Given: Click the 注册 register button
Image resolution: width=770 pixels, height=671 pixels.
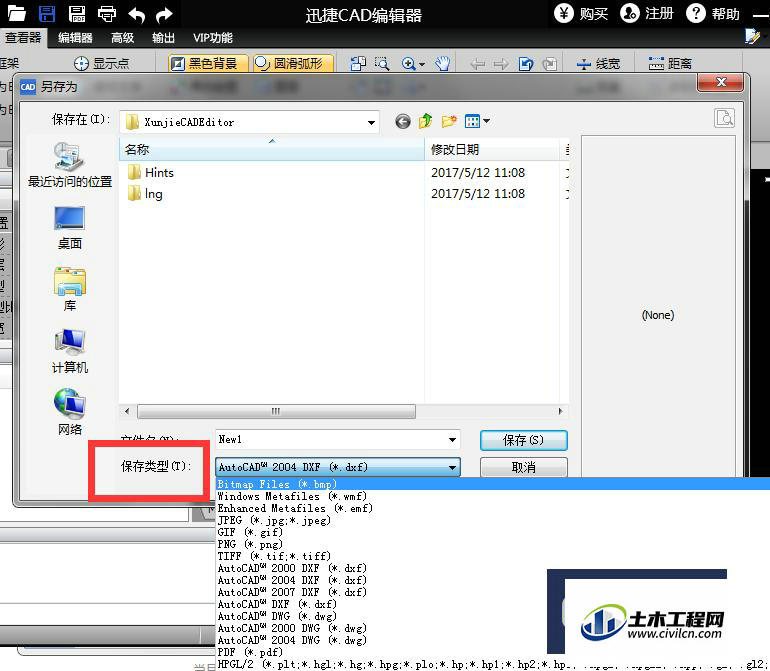Looking at the screenshot, I should pyautogui.click(x=647, y=13).
